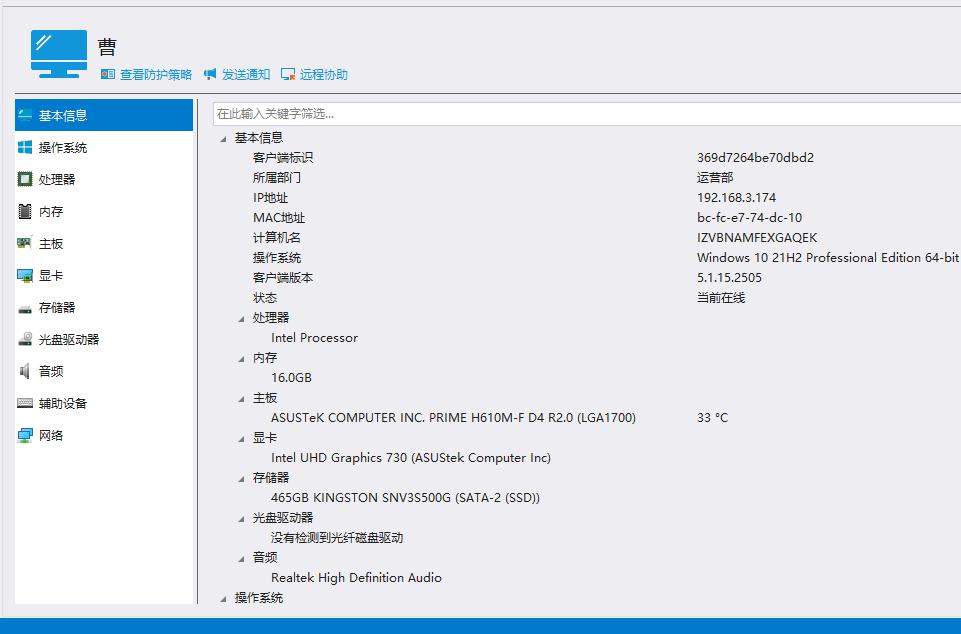
Task: Select the 显卡 display icon
Action: coord(25,276)
